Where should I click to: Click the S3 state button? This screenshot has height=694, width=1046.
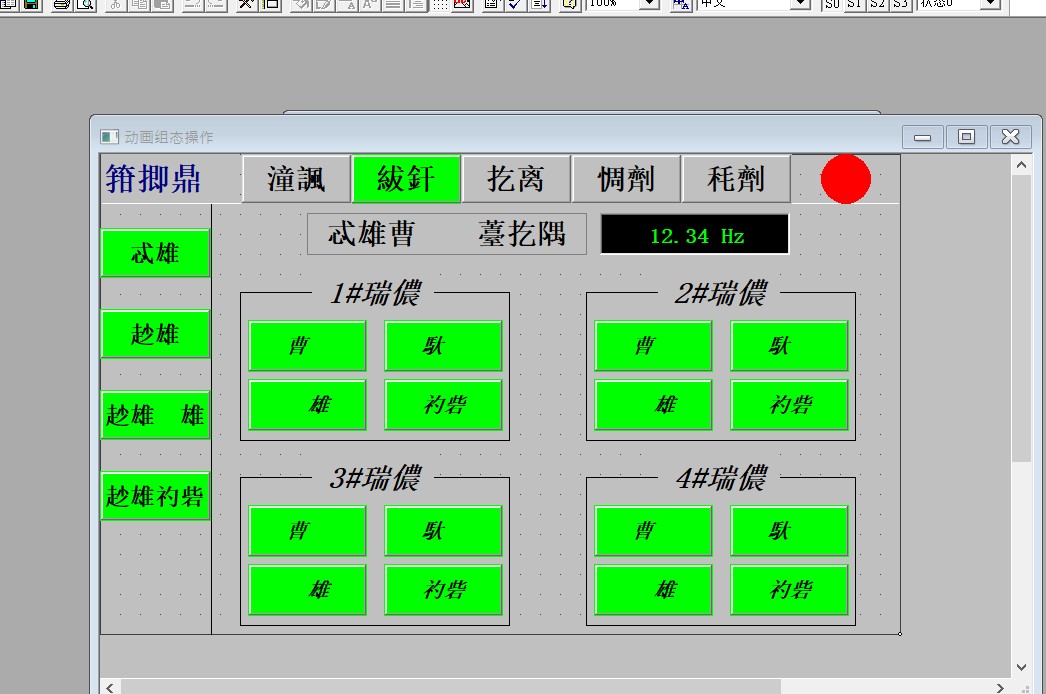pos(901,4)
